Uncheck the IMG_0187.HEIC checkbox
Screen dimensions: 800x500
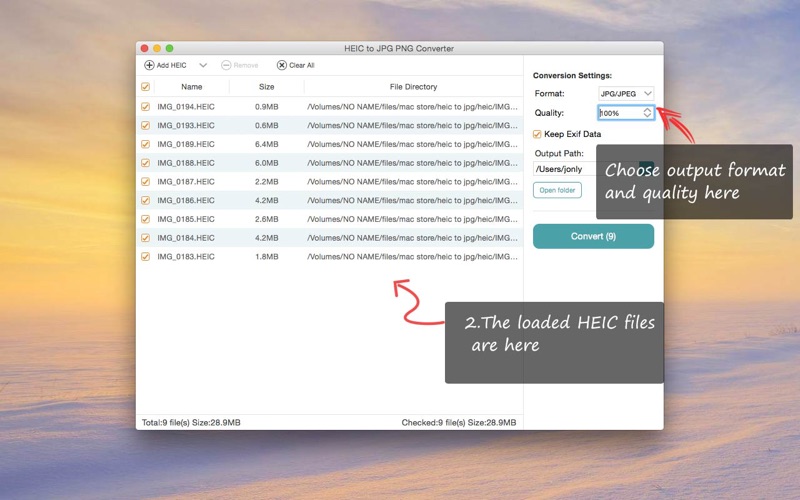pyautogui.click(x=145, y=182)
